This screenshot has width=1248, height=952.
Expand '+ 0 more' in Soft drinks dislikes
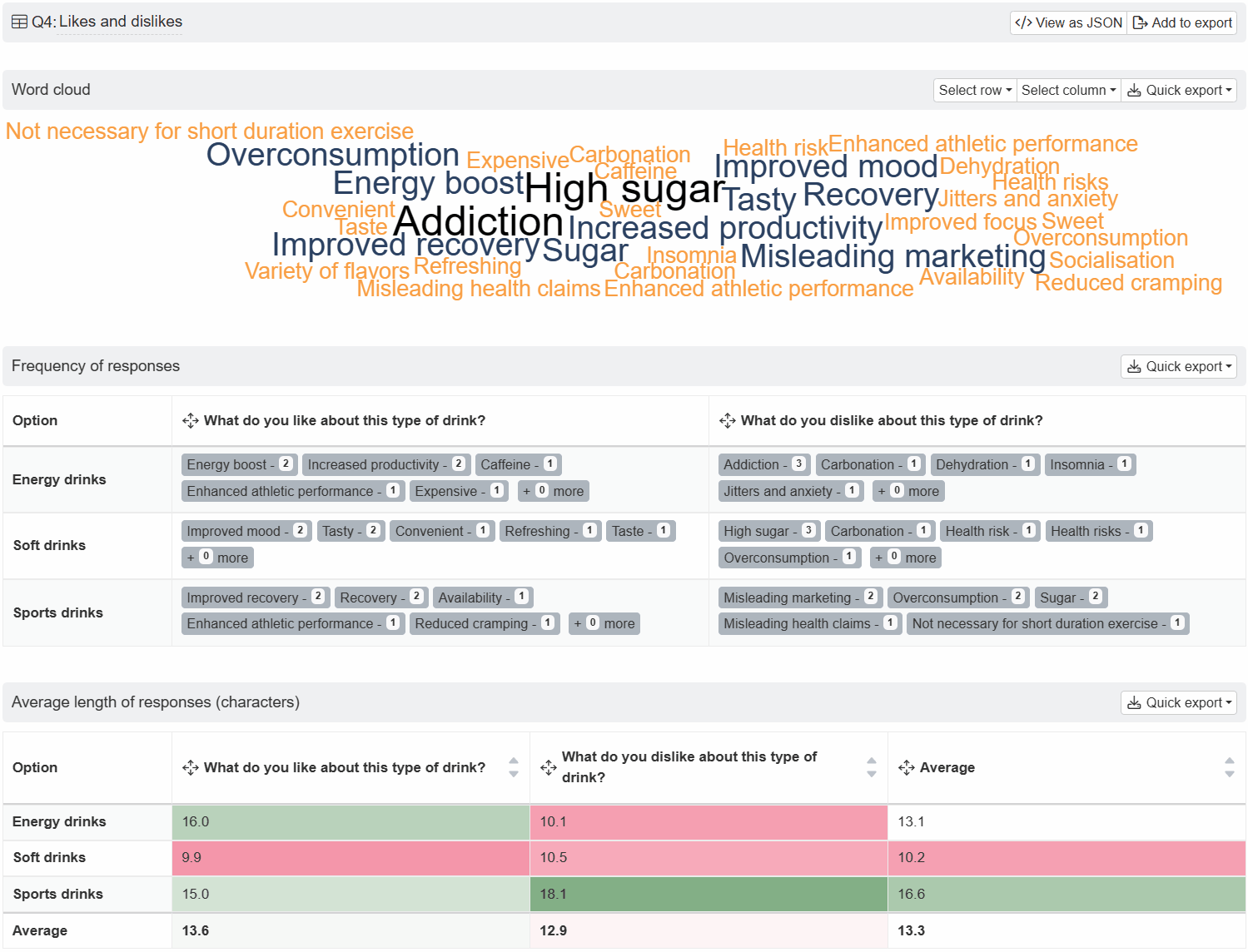click(906, 558)
